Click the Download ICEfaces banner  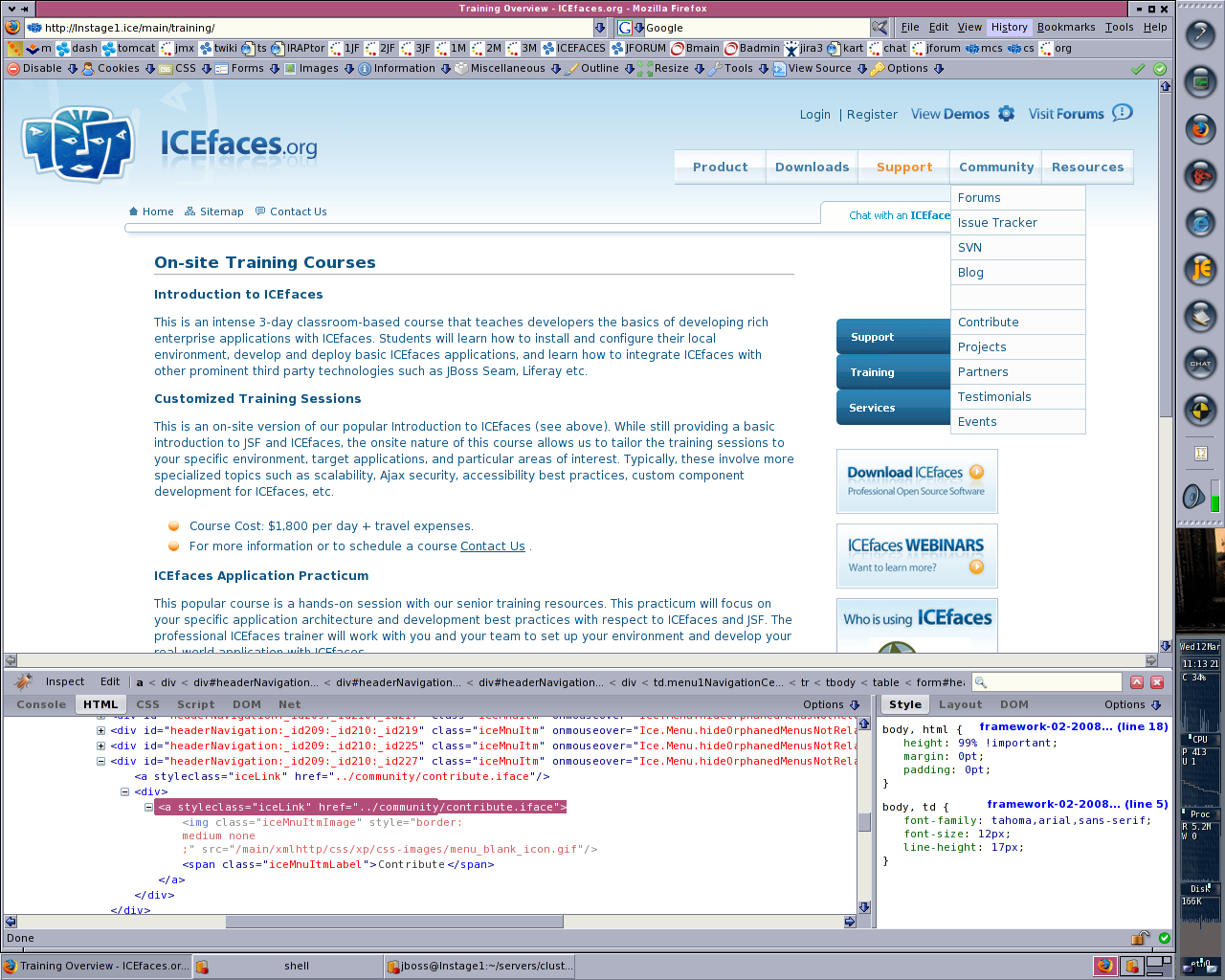click(917, 481)
